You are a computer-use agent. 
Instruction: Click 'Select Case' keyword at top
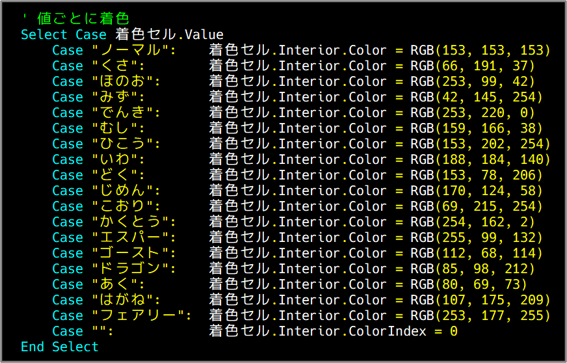64,35
